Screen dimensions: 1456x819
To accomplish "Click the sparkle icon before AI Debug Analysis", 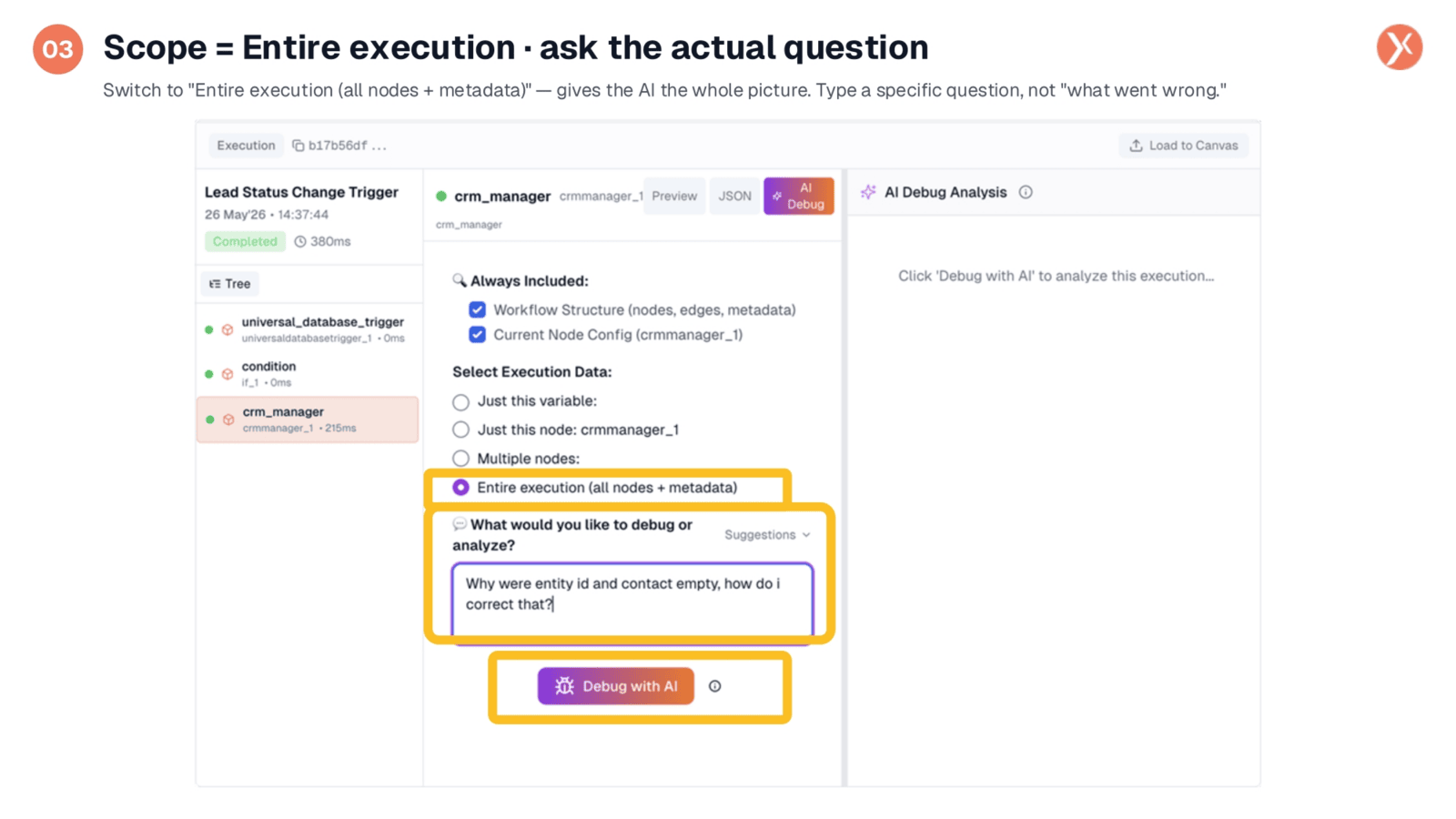I will (x=868, y=192).
